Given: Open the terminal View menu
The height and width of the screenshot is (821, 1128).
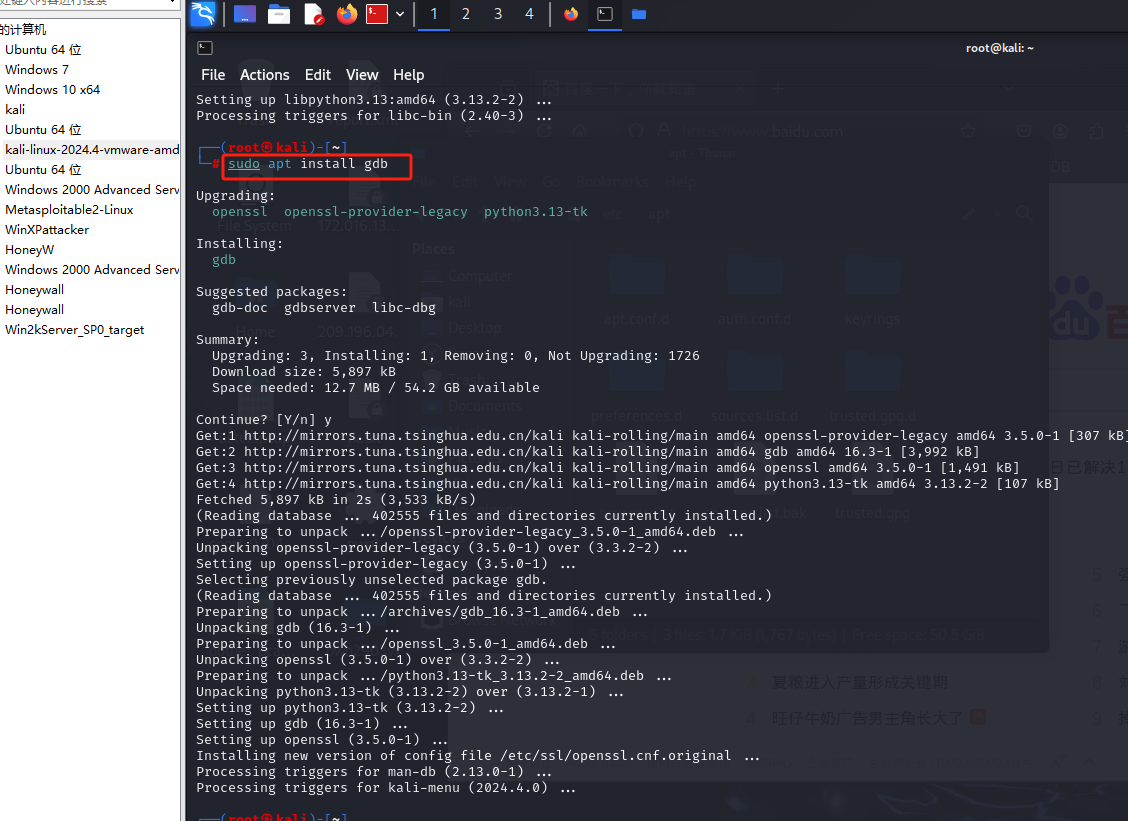Looking at the screenshot, I should (x=362, y=75).
